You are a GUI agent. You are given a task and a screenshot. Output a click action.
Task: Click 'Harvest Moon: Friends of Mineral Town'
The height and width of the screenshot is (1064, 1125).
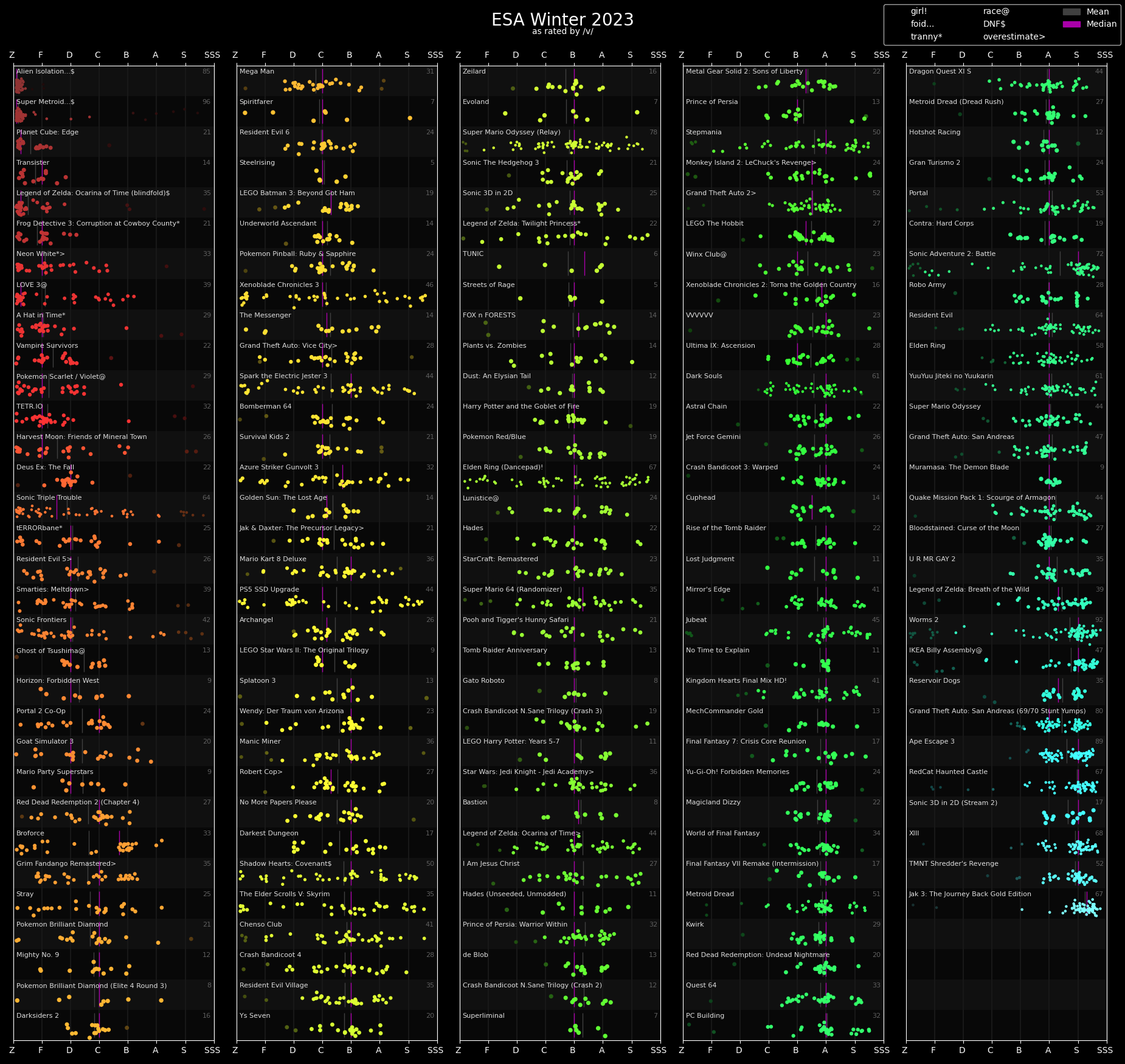click(81, 437)
